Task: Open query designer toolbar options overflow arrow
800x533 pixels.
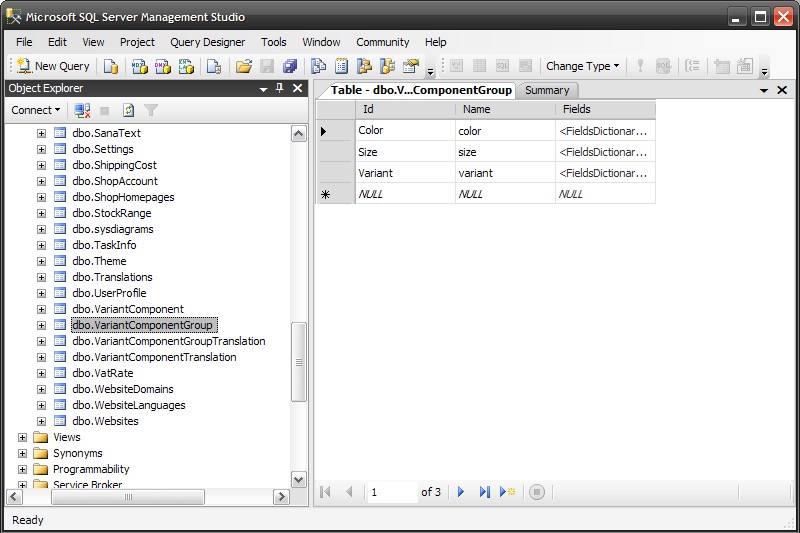Action: click(764, 72)
